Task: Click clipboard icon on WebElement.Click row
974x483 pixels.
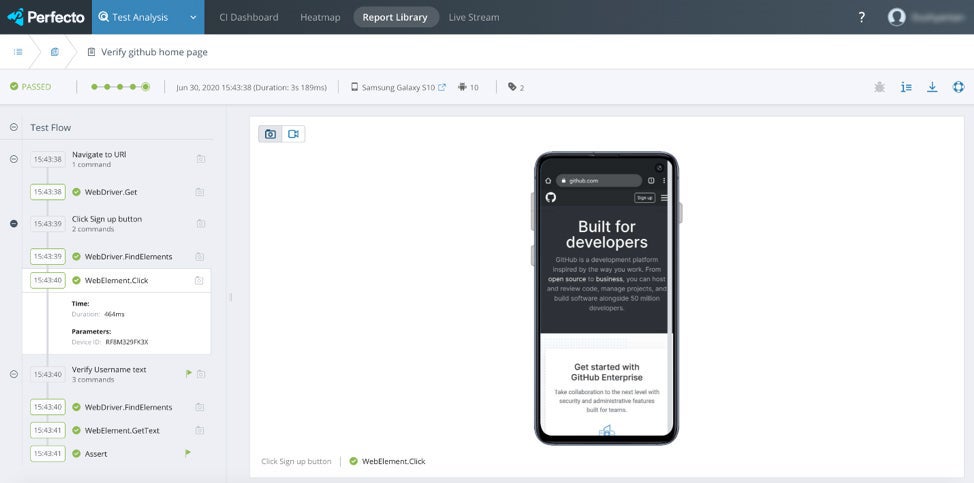Action: [x=199, y=281]
